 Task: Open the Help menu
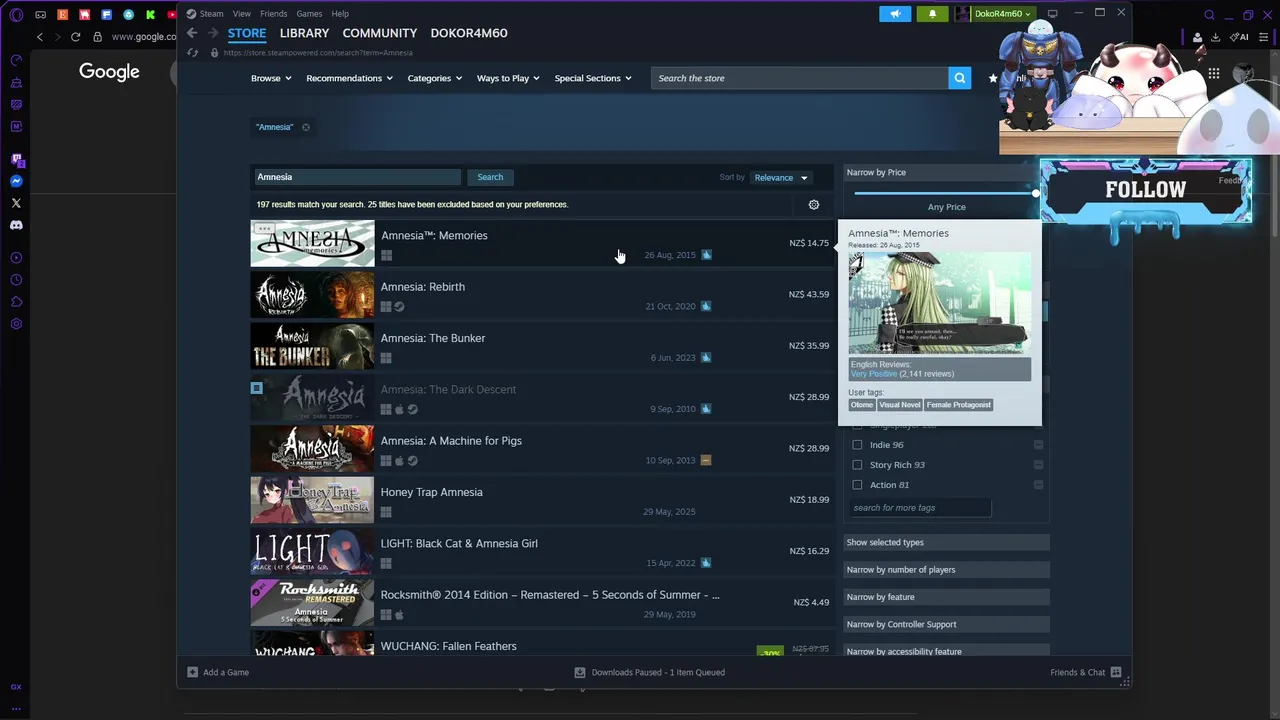(x=340, y=14)
